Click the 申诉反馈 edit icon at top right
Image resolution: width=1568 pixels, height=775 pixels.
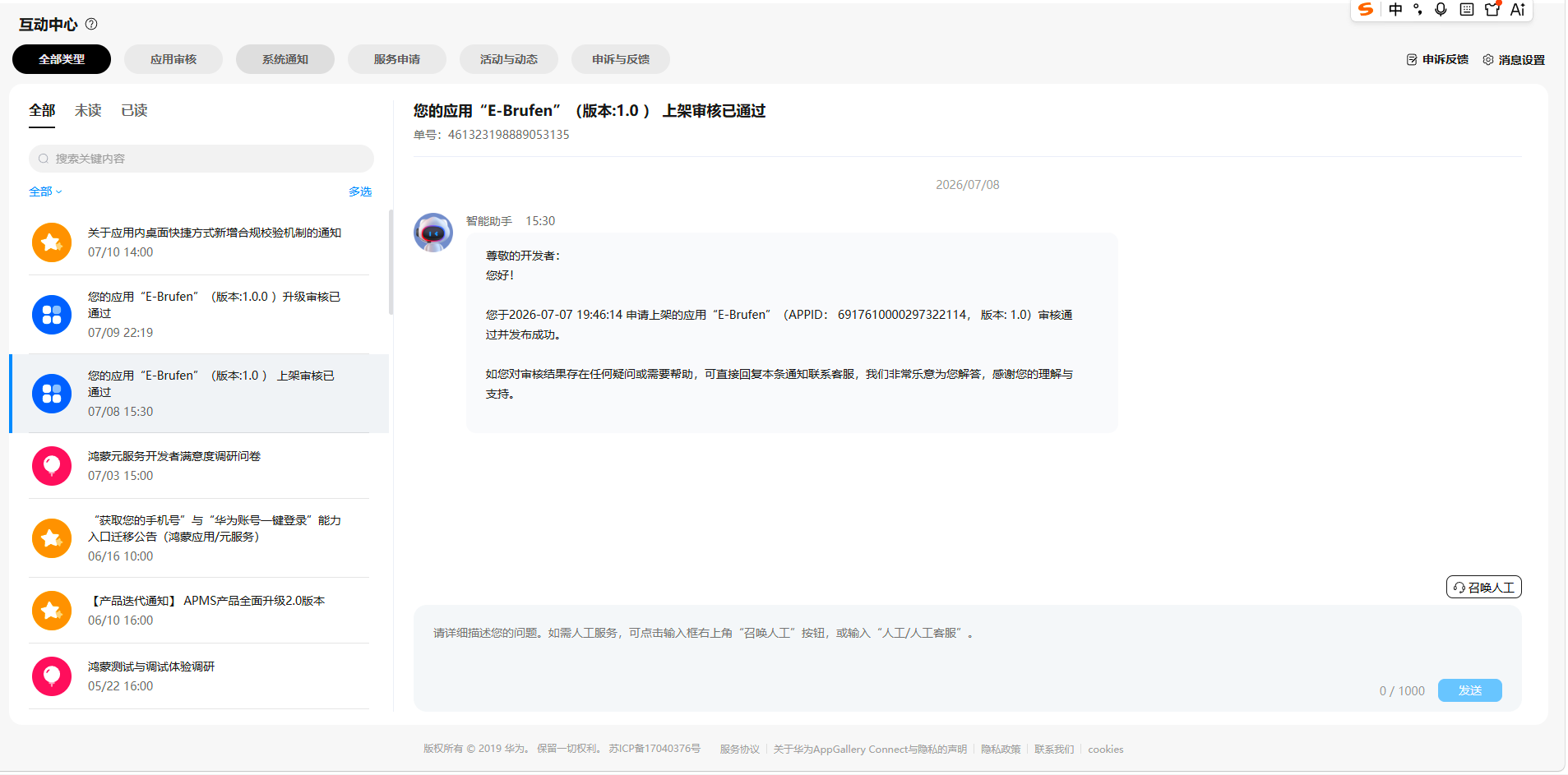pyautogui.click(x=1412, y=59)
